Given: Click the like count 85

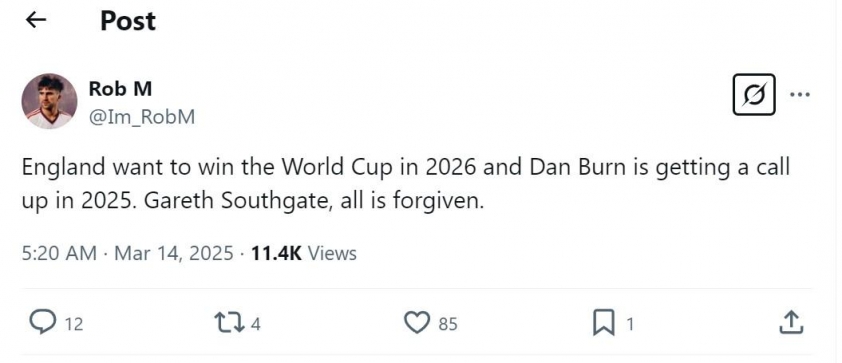Looking at the screenshot, I should point(447,324).
